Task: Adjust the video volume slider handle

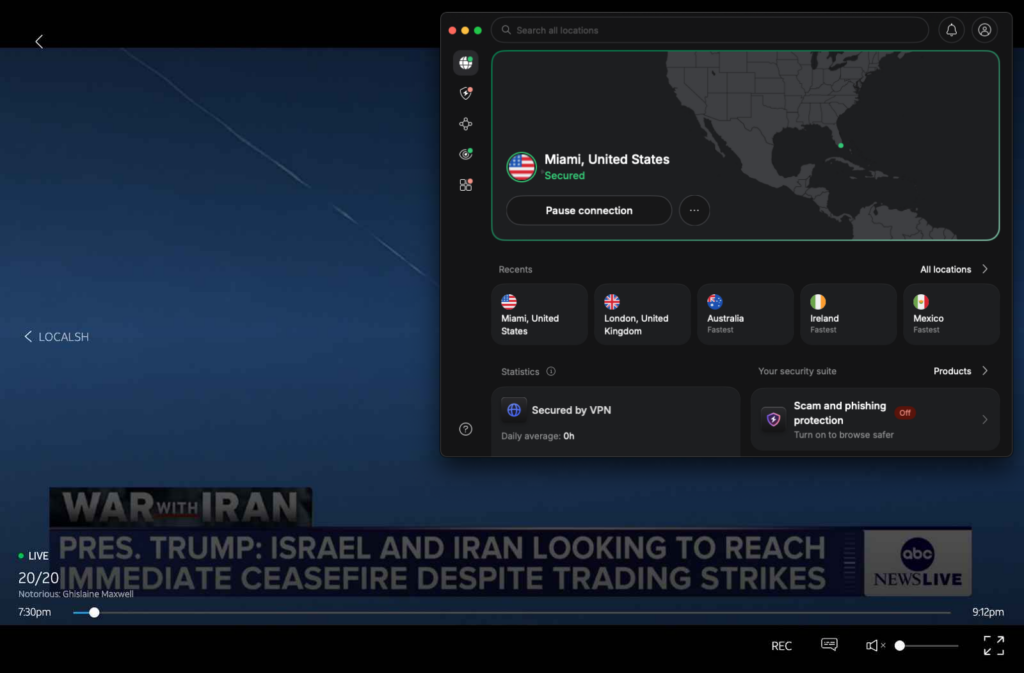Action: (x=900, y=646)
